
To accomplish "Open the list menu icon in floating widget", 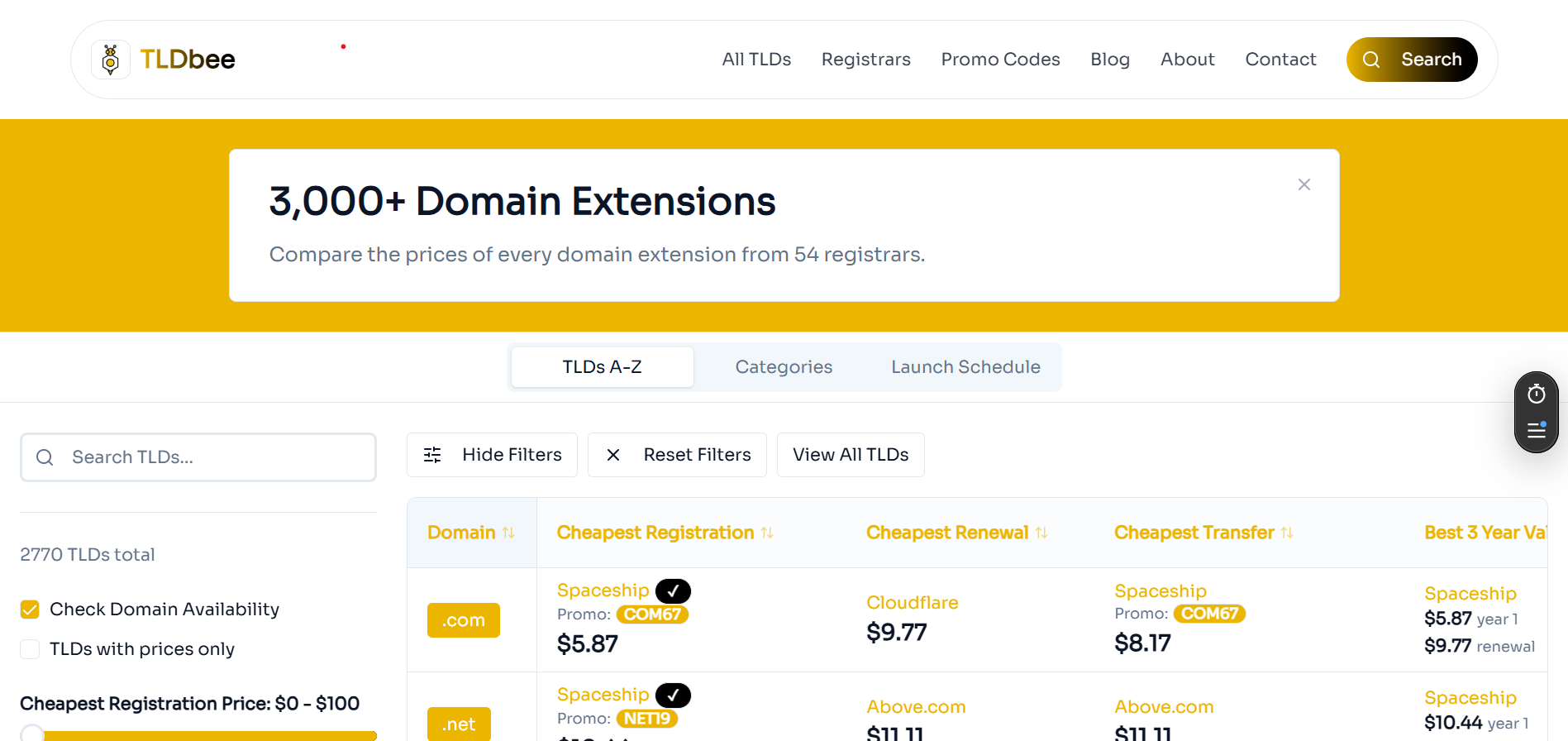I will click(1536, 430).
